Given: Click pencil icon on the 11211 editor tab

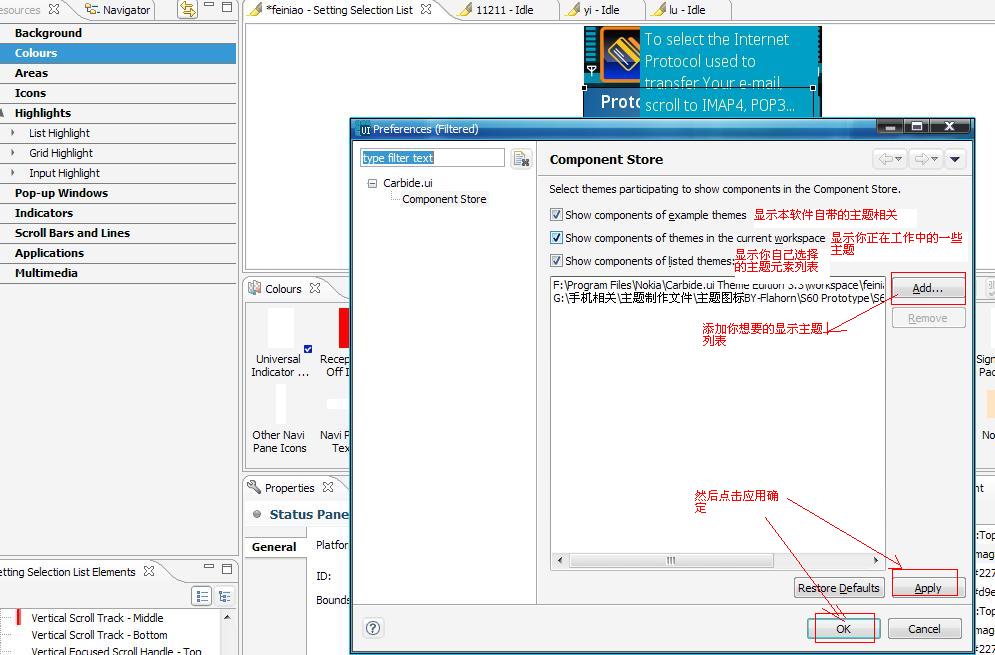Looking at the screenshot, I should click(x=465, y=10).
